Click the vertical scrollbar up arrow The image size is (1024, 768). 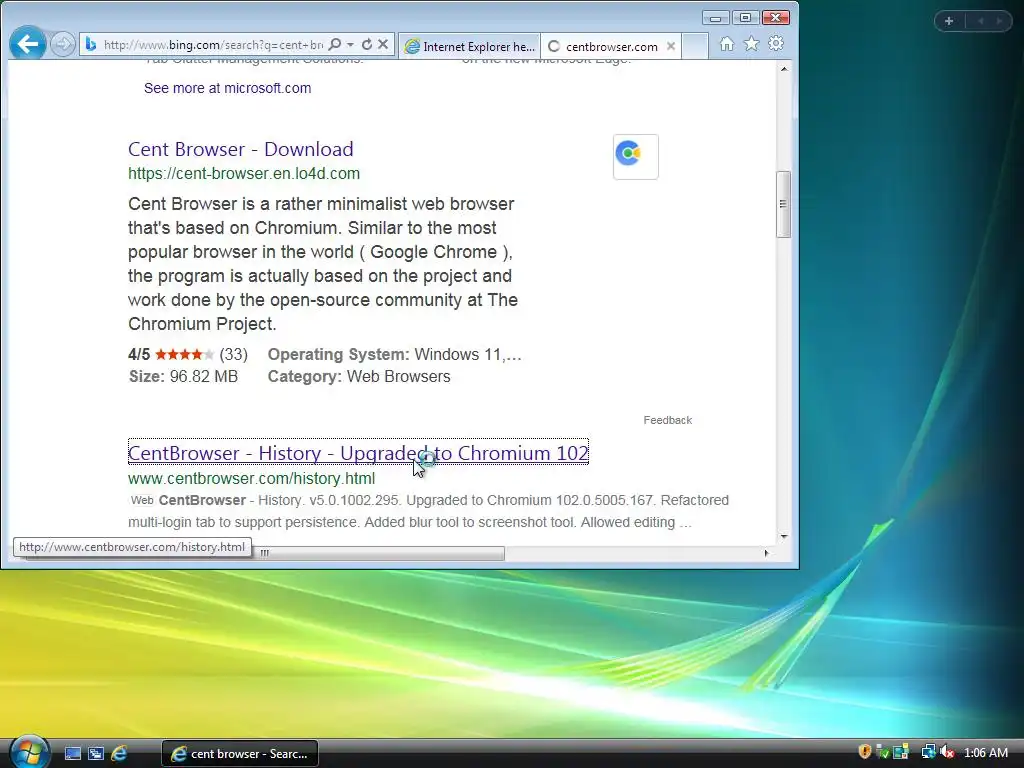[784, 69]
